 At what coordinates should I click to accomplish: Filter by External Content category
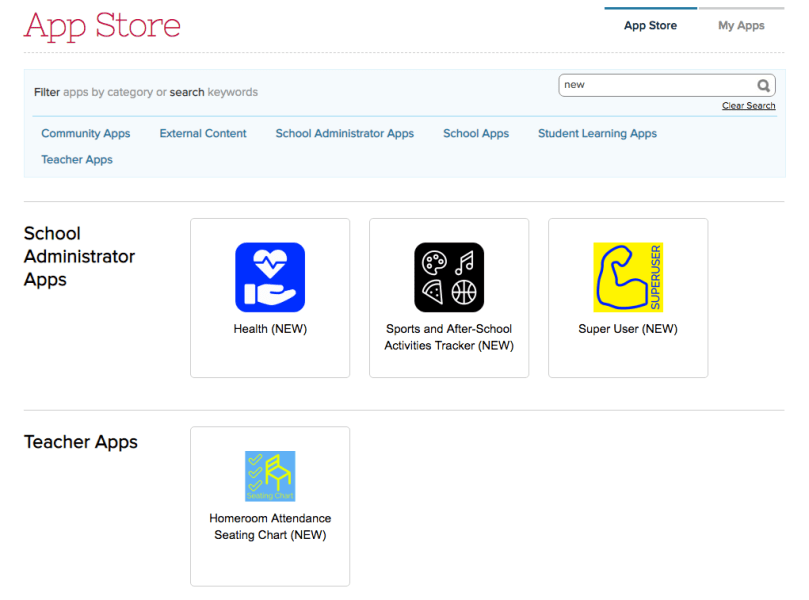(x=203, y=134)
